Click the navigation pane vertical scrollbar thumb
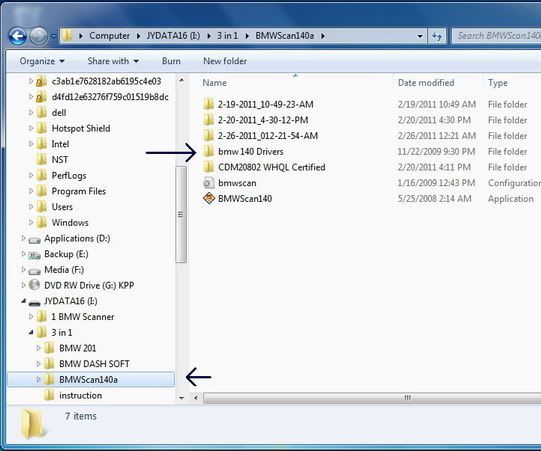Image resolution: width=541 pixels, height=451 pixels. 181,215
